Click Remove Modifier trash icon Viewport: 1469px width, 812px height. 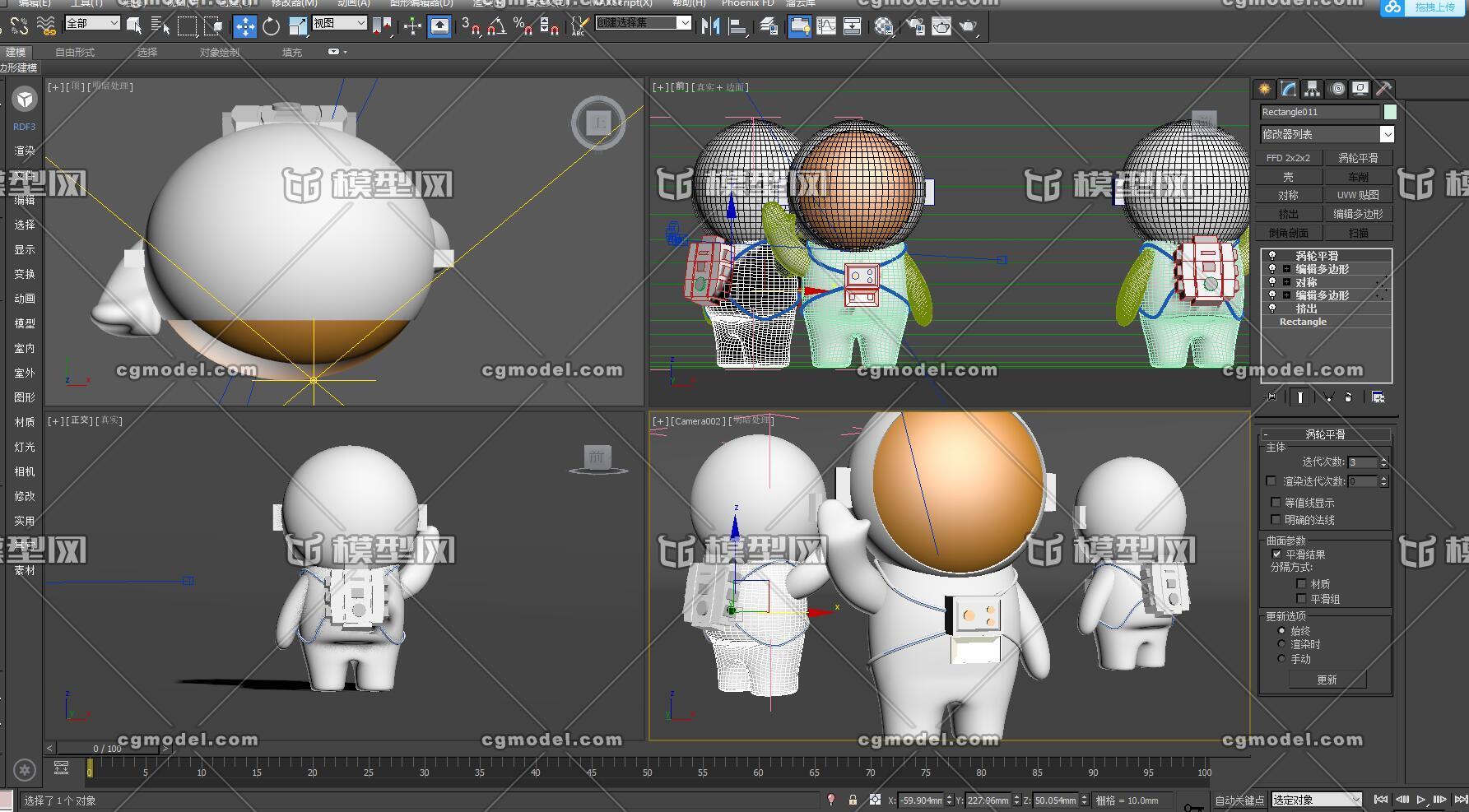click(x=1348, y=397)
